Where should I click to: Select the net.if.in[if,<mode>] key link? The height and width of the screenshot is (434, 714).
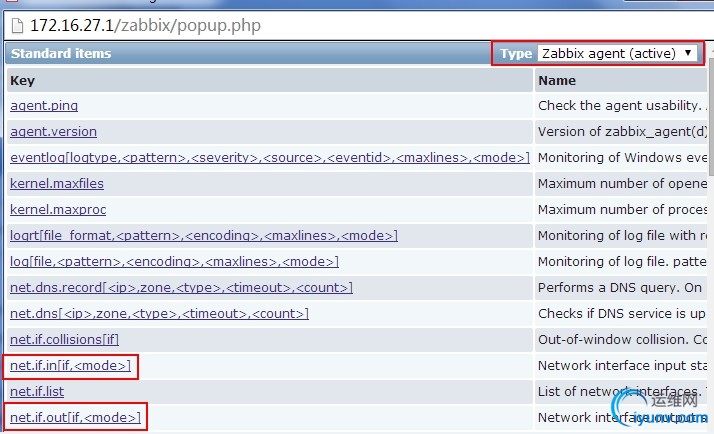(70, 366)
